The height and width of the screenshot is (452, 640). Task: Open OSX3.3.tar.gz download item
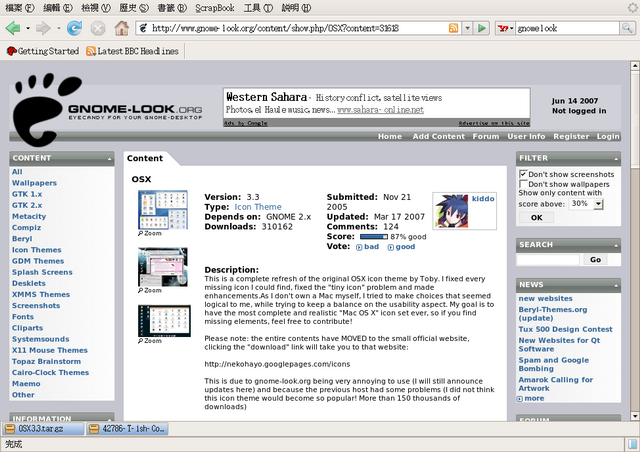click(43, 429)
